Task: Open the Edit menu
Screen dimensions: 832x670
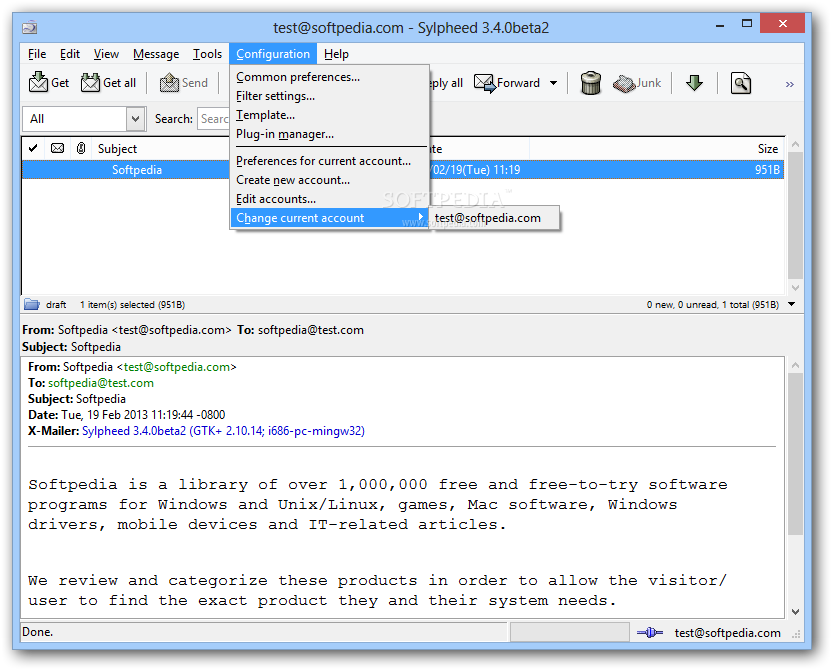Action: click(70, 54)
